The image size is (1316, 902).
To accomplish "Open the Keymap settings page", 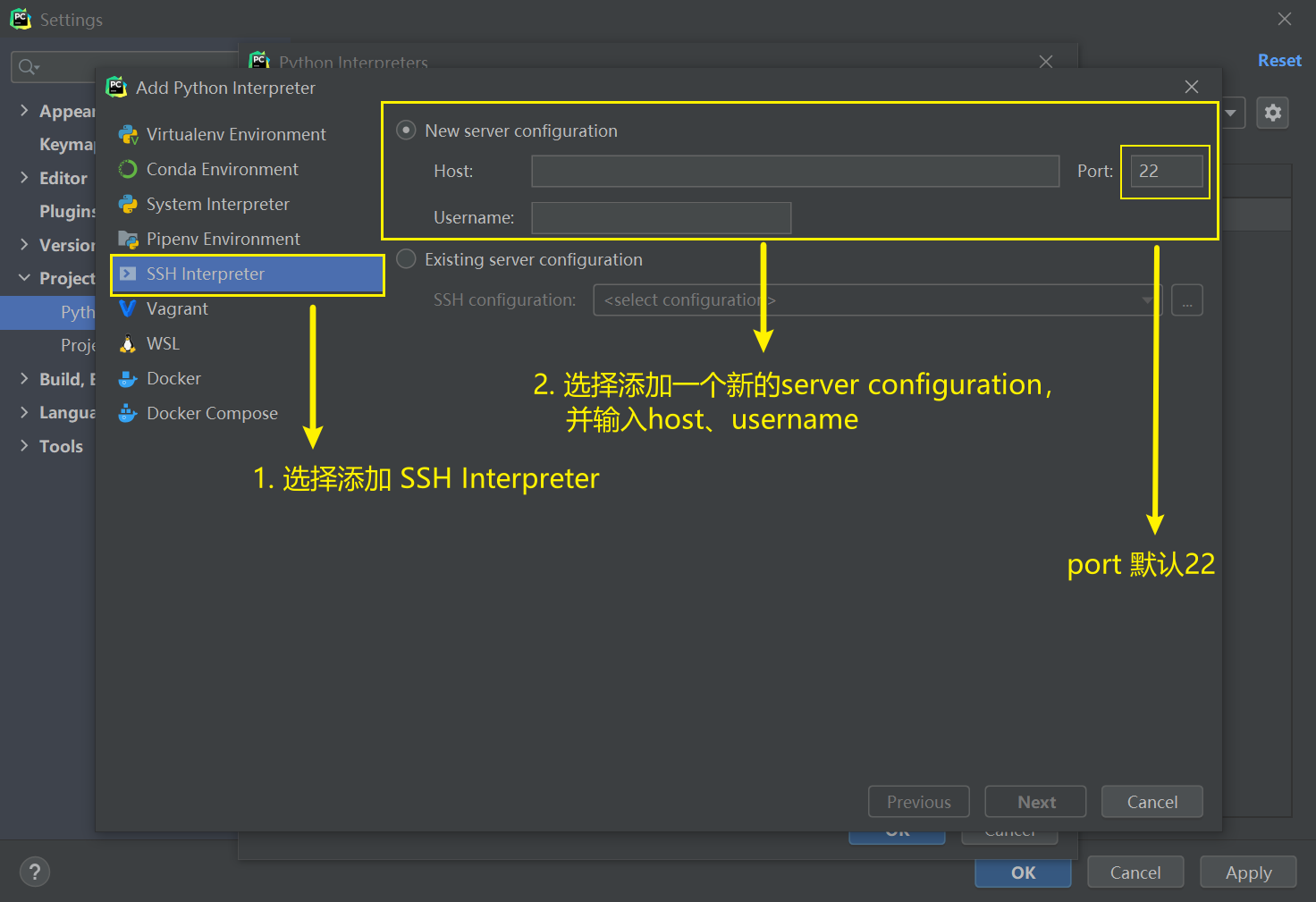I will coord(66,145).
